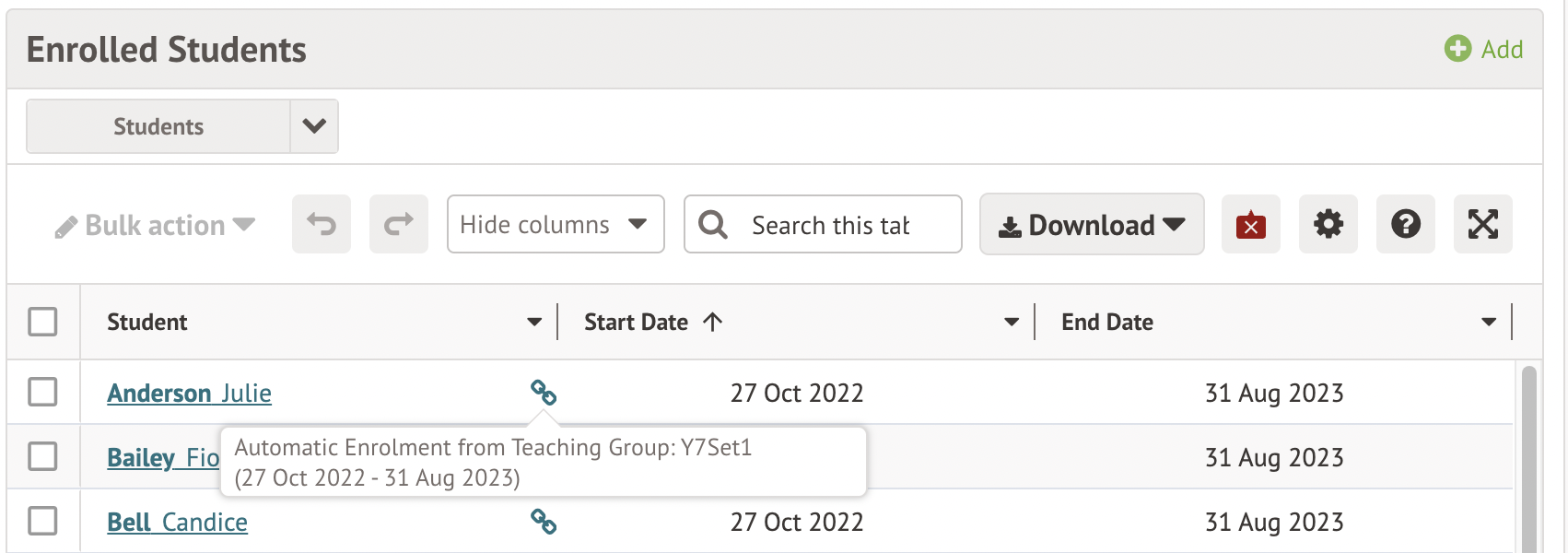Open the Bulk action menu
The height and width of the screenshot is (553, 1568).
tap(155, 226)
